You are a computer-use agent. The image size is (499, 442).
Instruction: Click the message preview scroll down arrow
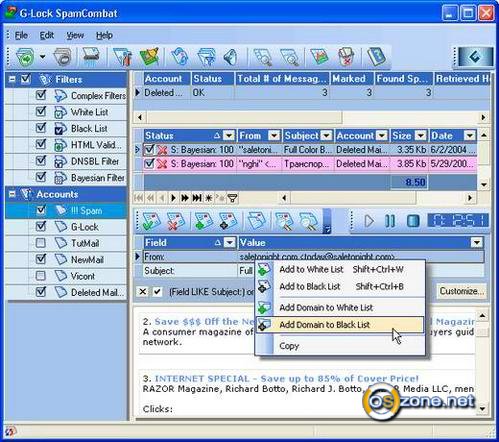(x=483, y=408)
